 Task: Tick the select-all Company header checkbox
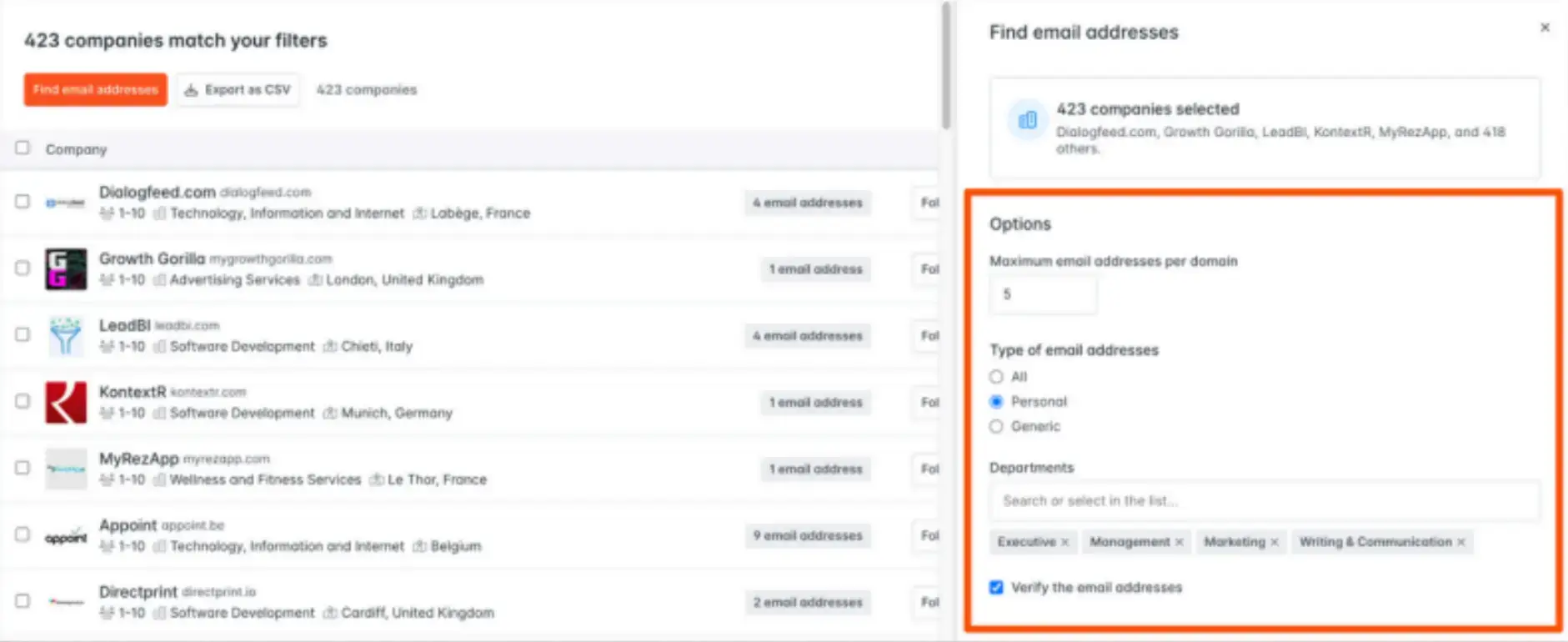[23, 148]
